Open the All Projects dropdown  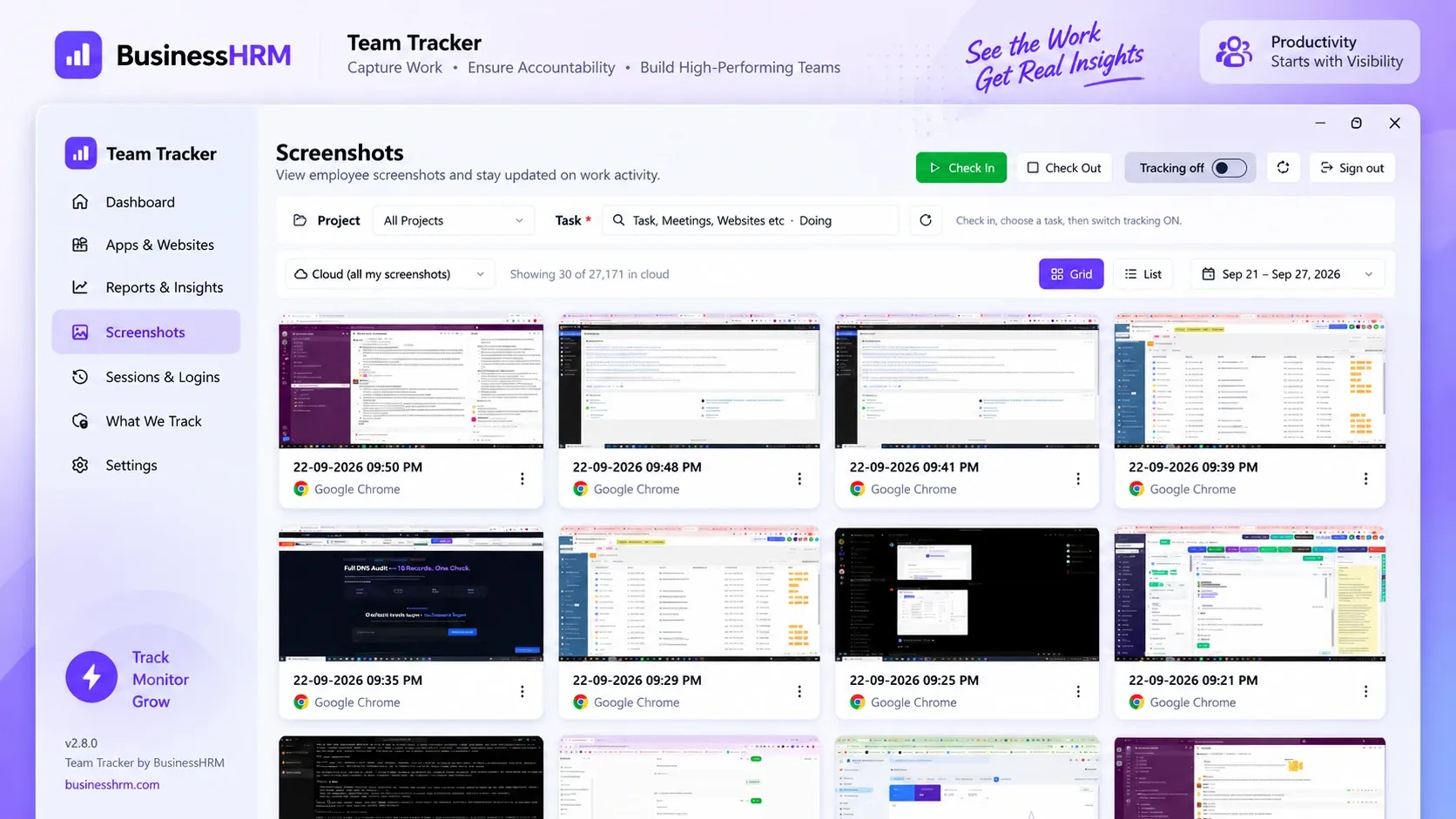coord(454,220)
